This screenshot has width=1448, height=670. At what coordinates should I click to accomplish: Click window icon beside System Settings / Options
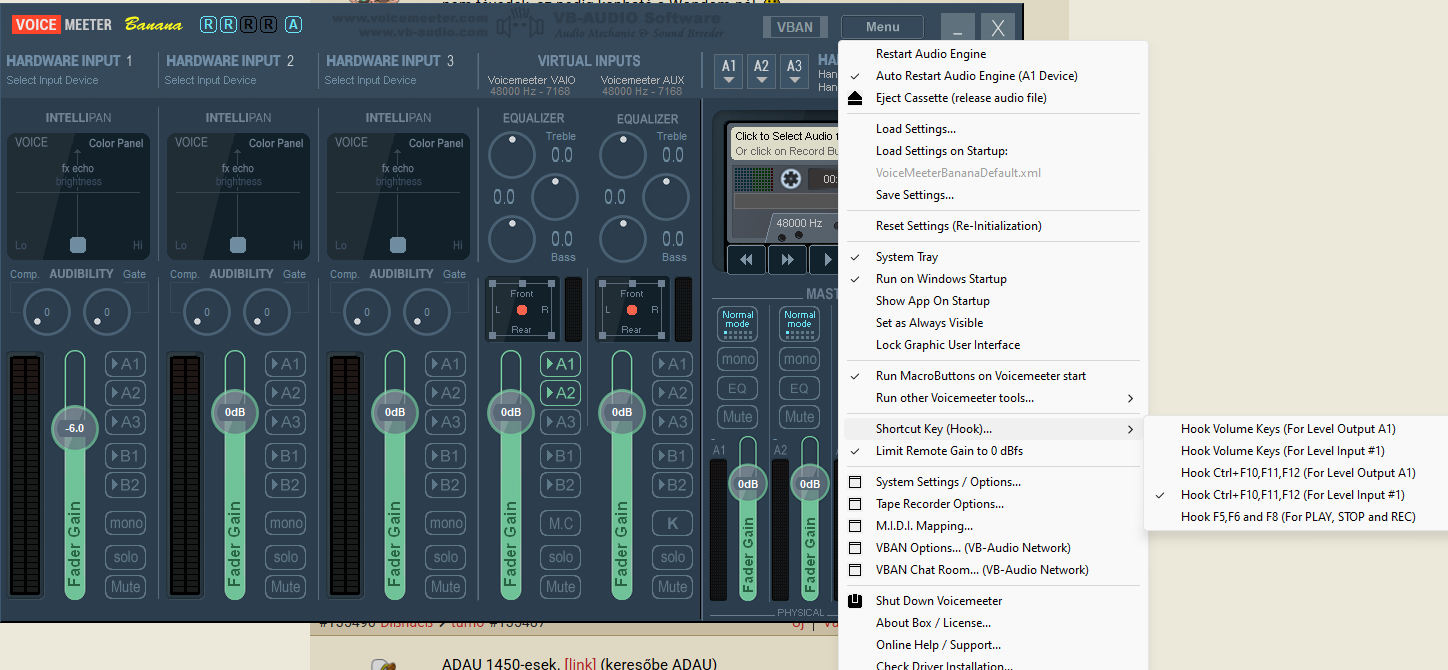coord(855,482)
